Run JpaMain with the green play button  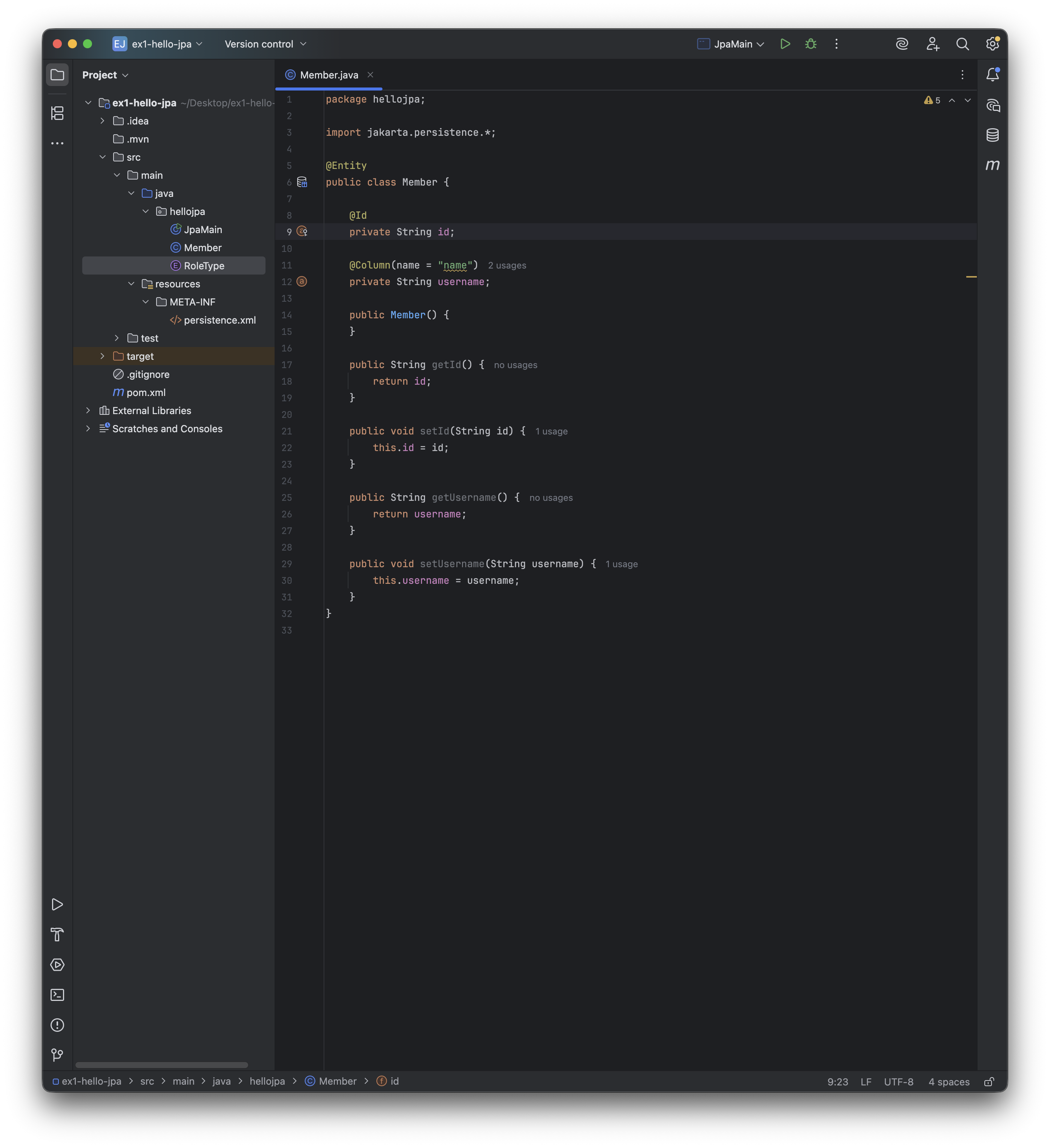coord(784,44)
